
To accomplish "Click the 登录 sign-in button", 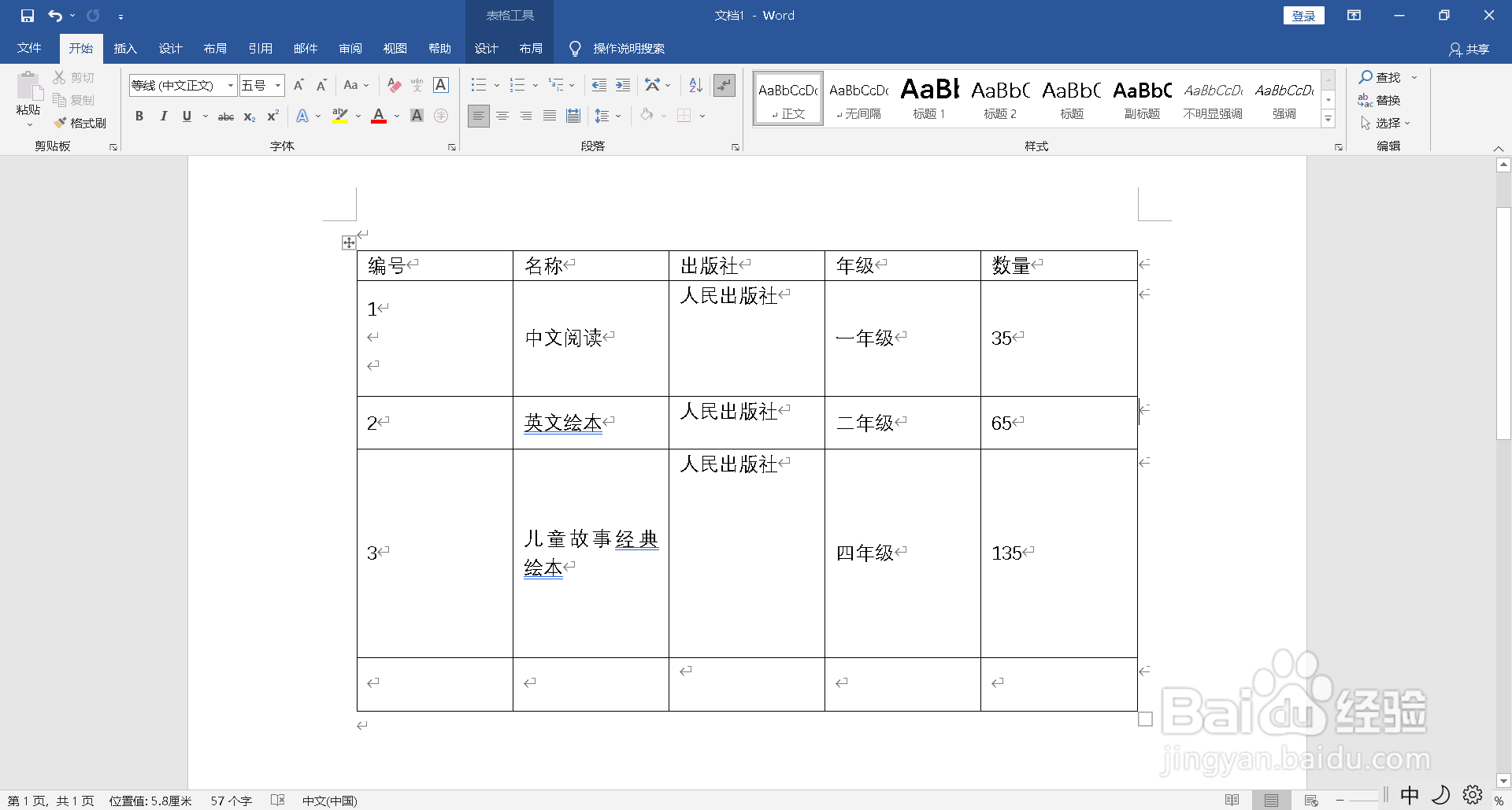I will click(1303, 15).
